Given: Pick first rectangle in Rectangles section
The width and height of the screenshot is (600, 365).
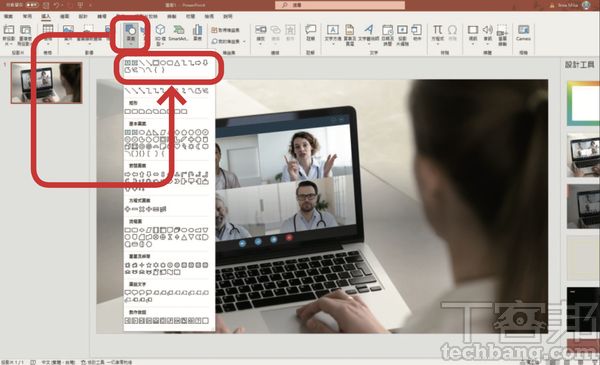Looking at the screenshot, I should [128, 111].
